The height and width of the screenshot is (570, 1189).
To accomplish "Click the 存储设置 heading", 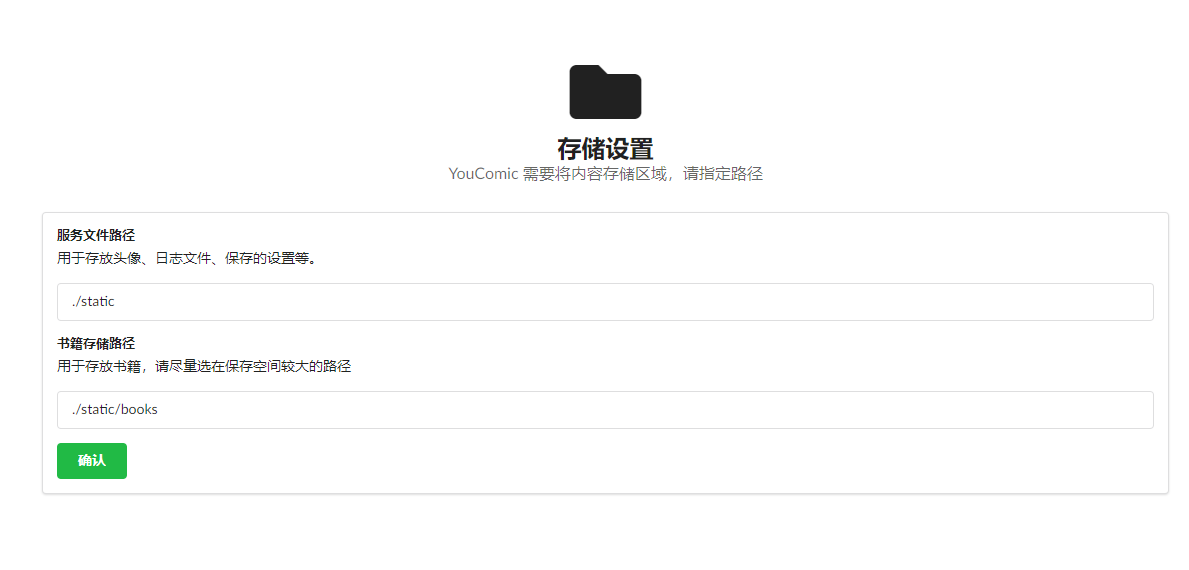I will click(x=605, y=149).
